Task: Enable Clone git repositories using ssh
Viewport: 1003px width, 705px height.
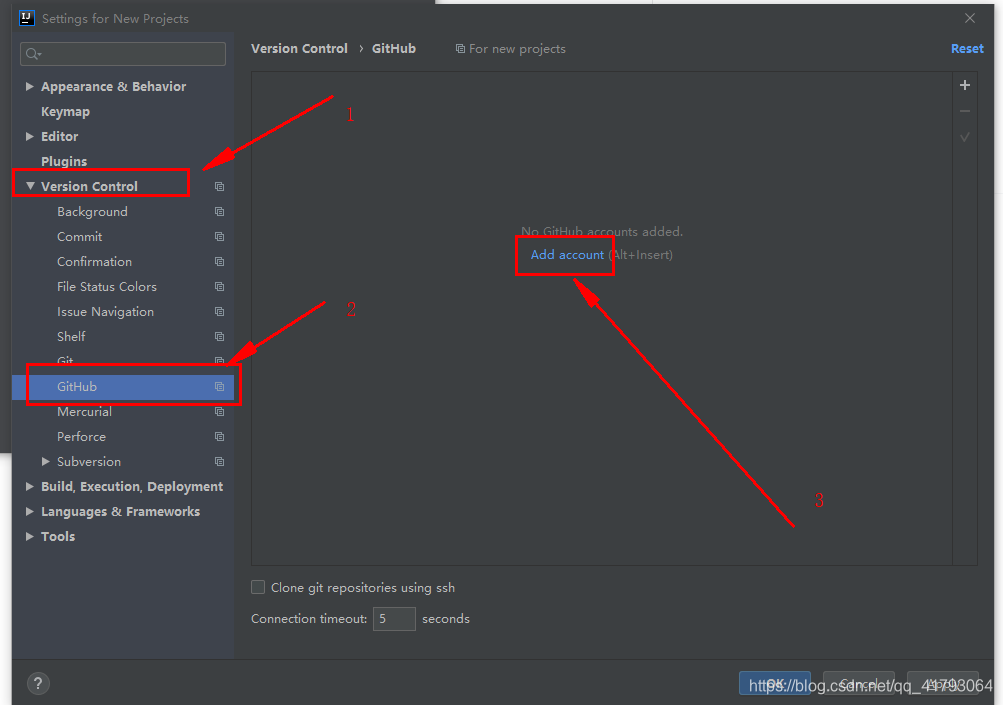Action: click(258, 587)
